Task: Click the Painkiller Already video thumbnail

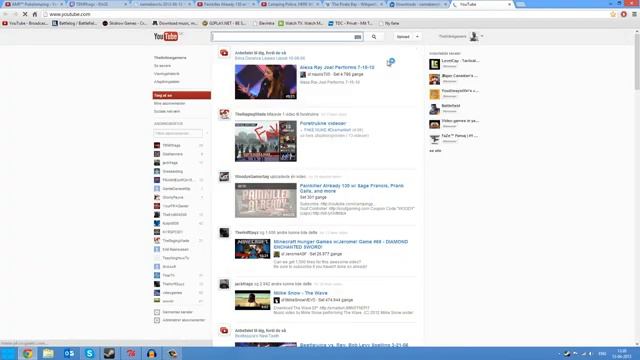Action: [266, 200]
